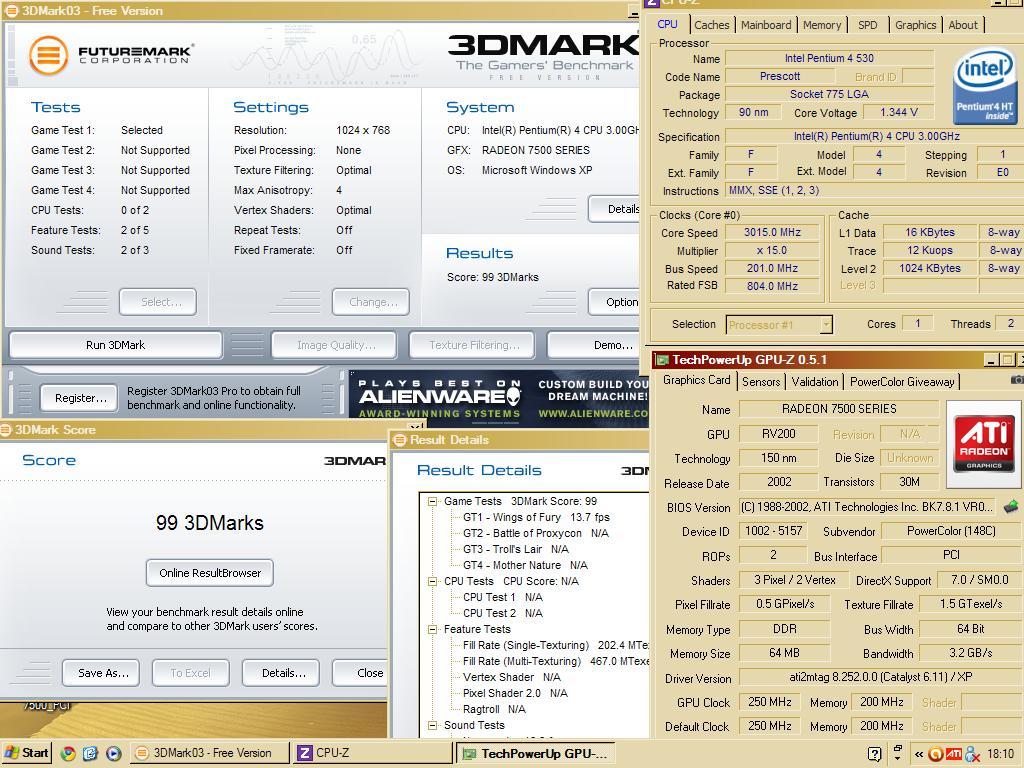The width and height of the screenshot is (1024, 768).
Task: Select the GPU-Z Graphics Card tab
Action: point(696,380)
